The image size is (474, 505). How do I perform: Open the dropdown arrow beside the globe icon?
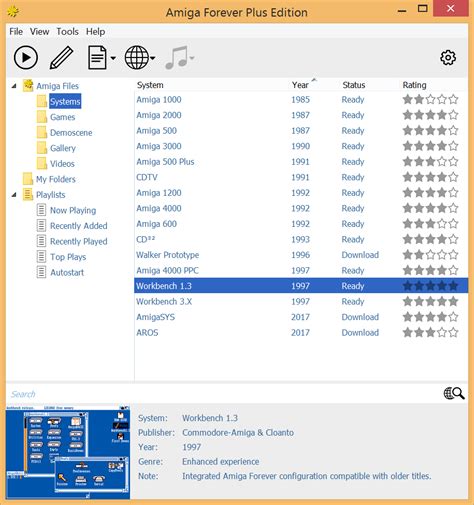coord(152,58)
